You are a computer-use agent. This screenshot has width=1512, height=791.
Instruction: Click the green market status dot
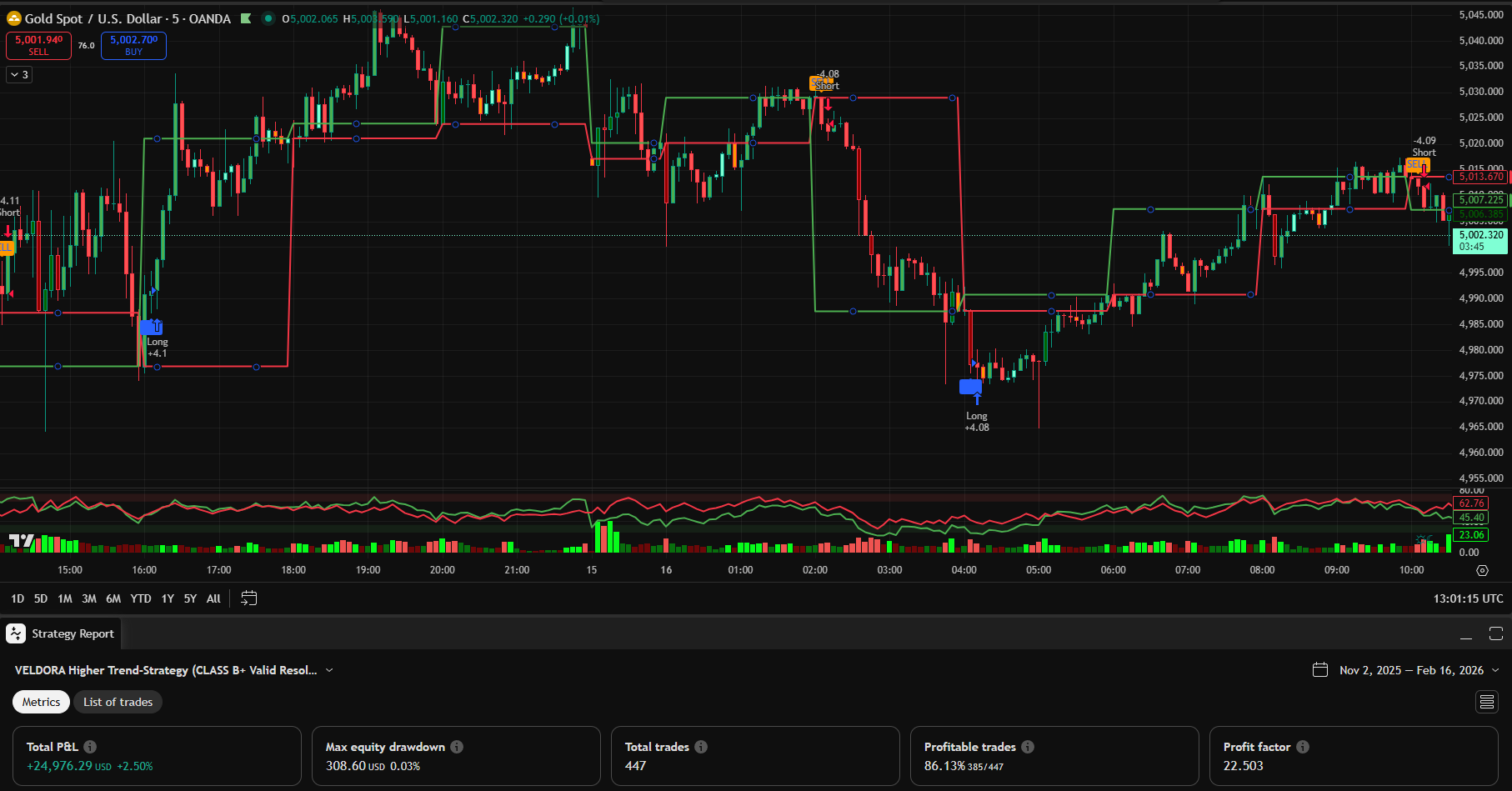coord(268,18)
